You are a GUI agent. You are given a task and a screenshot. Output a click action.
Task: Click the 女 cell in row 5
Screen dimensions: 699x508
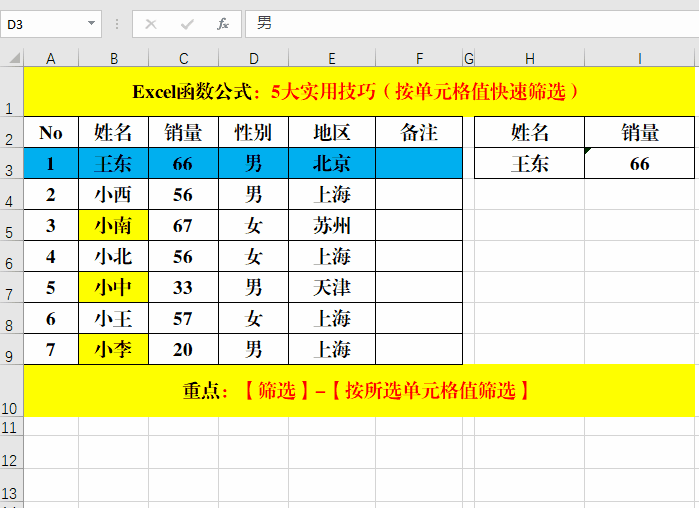(x=254, y=225)
